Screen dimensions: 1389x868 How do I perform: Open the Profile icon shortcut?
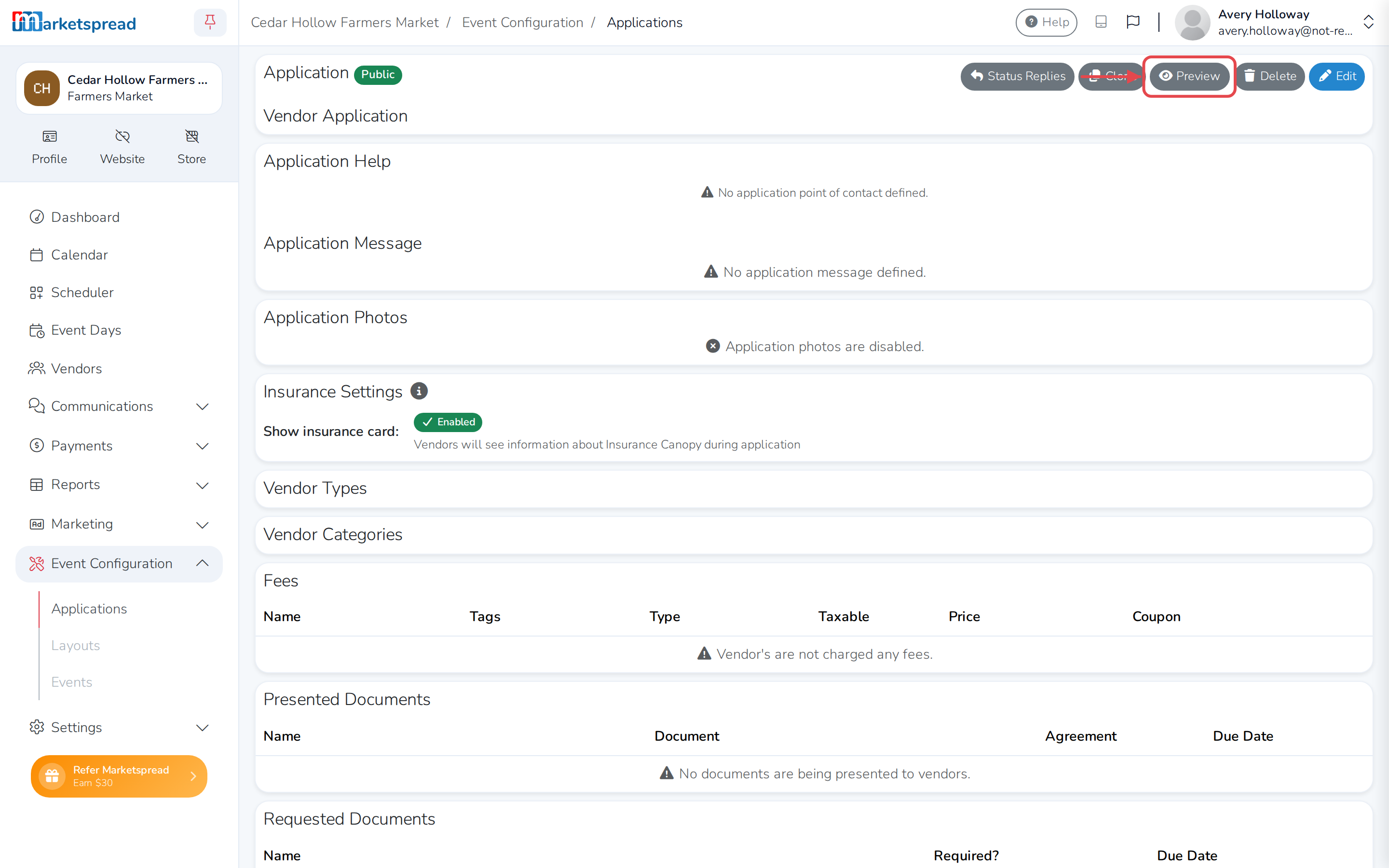point(49,147)
